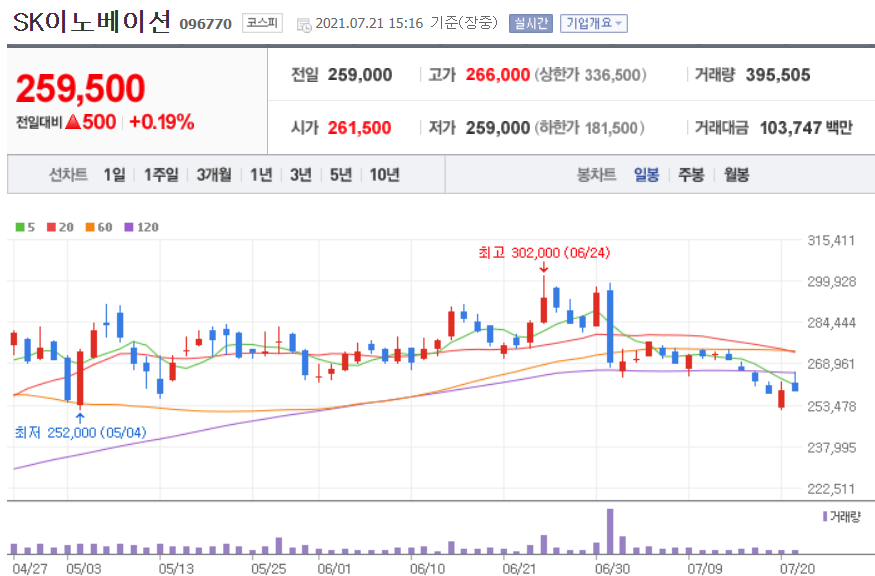Image resolution: width=875 pixels, height=576 pixels.
Task: Select the 1년 line chart period
Action: 261,175
